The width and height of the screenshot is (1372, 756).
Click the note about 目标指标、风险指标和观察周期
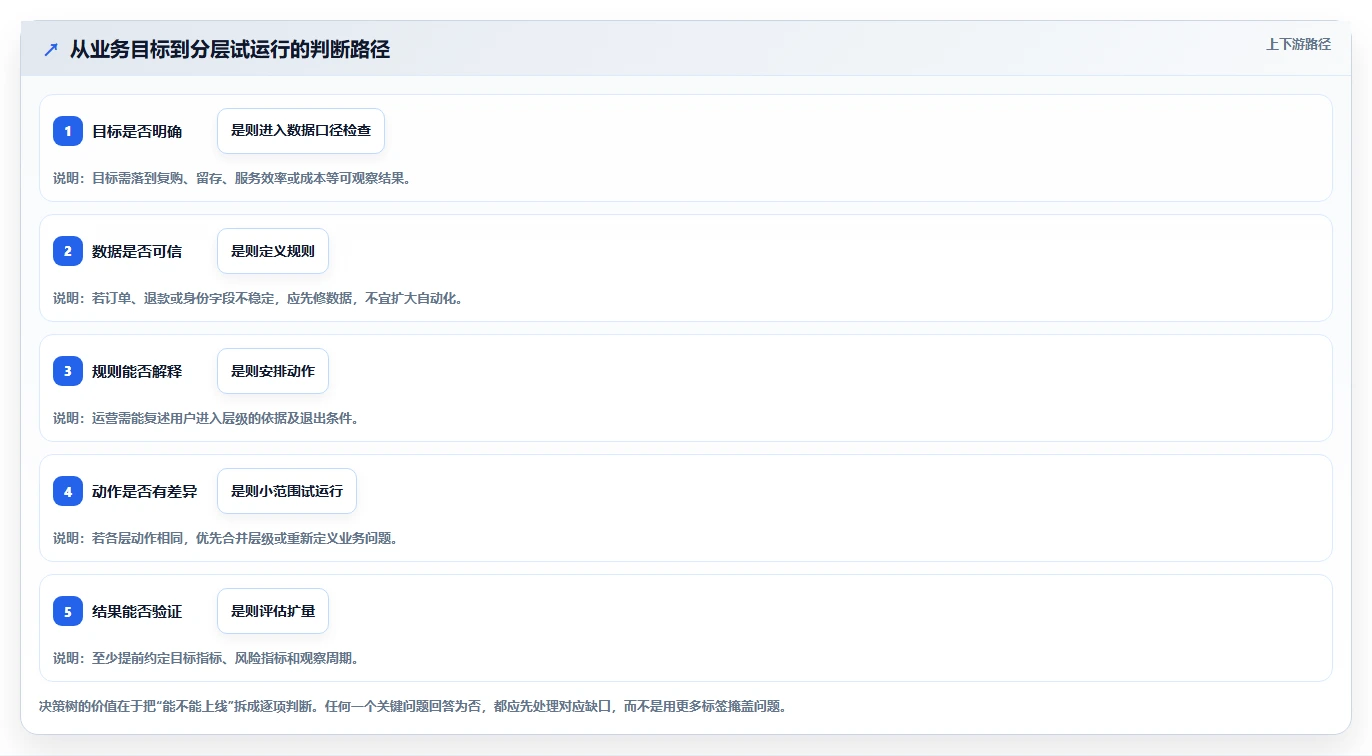coord(206,658)
